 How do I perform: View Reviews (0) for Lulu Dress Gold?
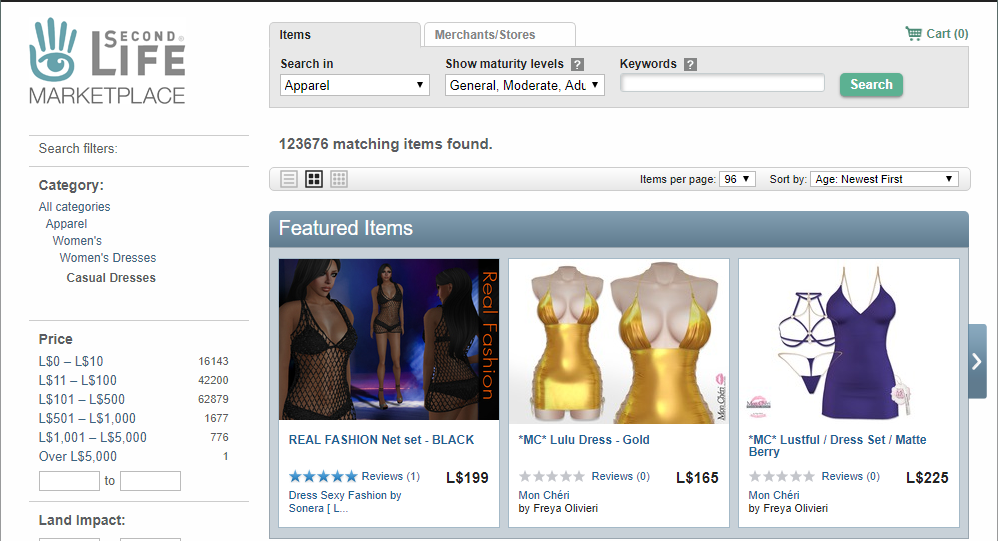click(621, 476)
